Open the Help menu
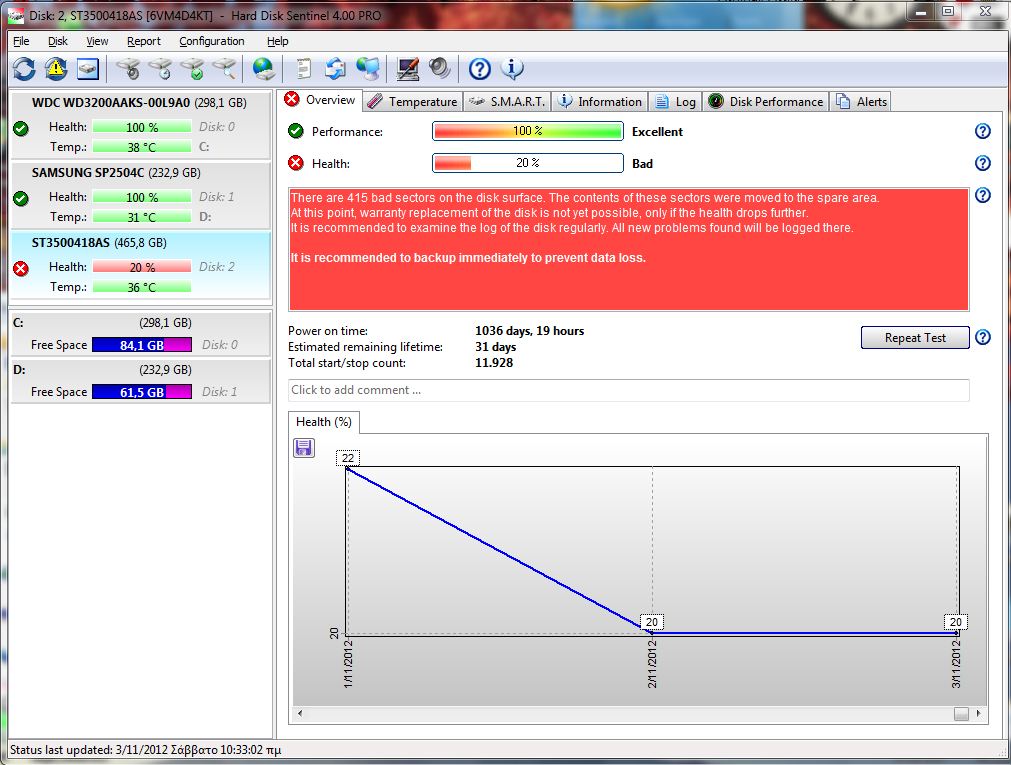1011x765 pixels. tap(277, 41)
